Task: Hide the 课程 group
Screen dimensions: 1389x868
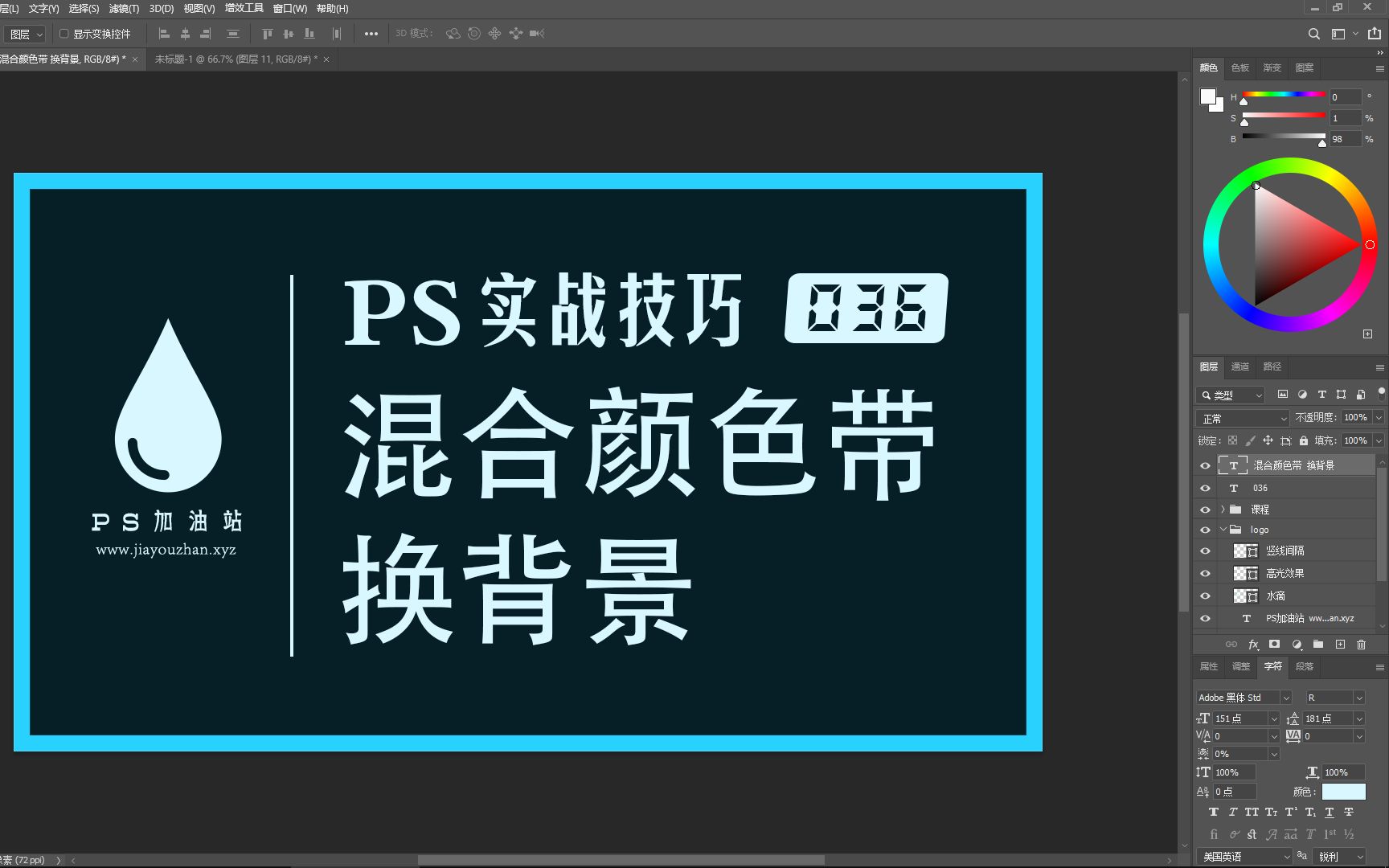Action: [1205, 510]
